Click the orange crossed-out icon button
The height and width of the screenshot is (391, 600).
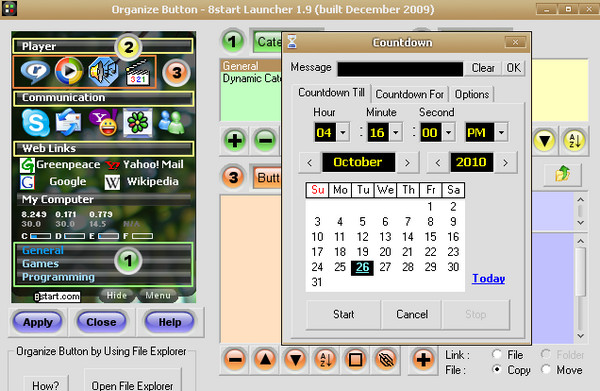tap(386, 360)
